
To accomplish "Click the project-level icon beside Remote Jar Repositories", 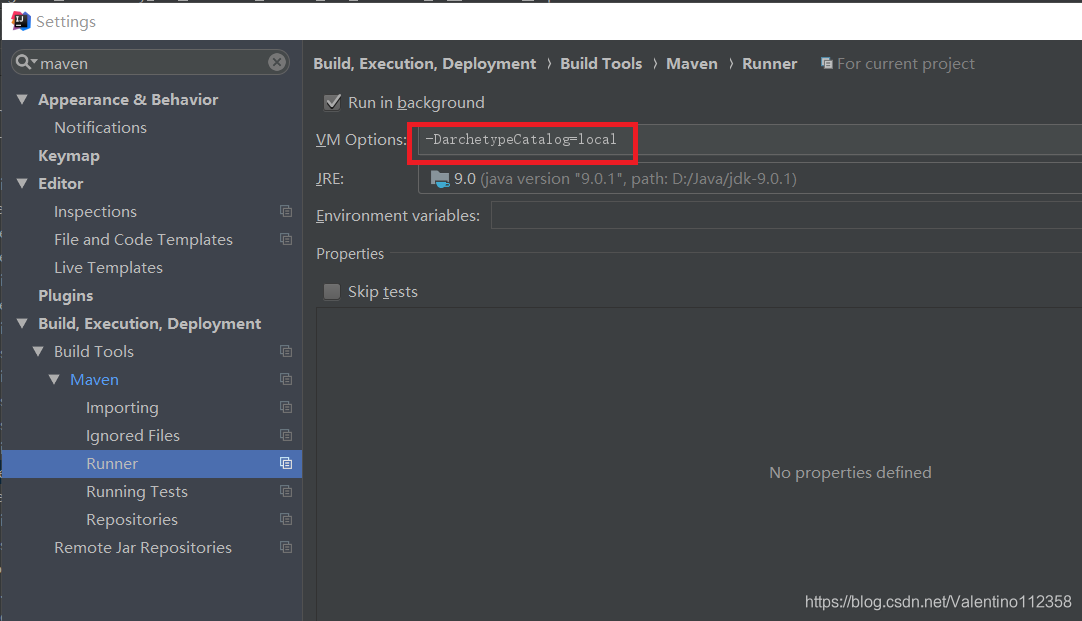I will pos(286,547).
